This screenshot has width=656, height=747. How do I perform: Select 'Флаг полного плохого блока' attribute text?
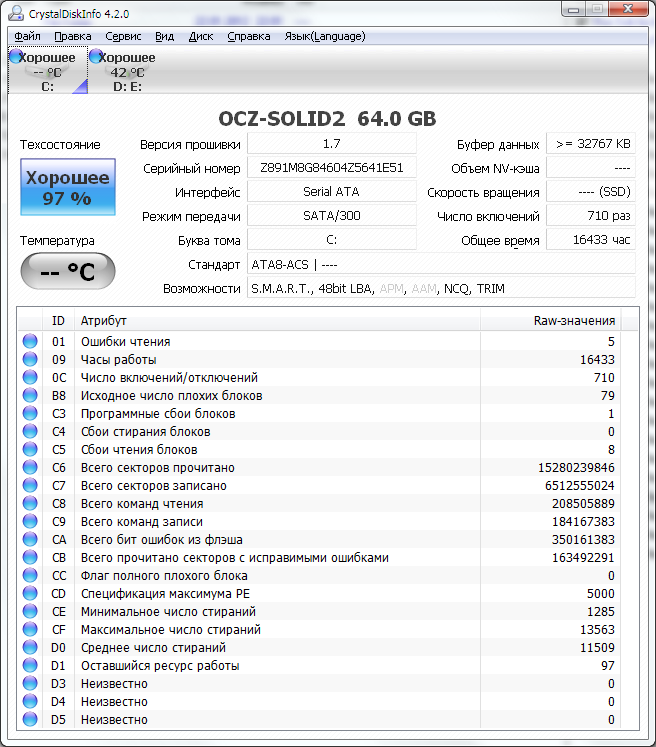pyautogui.click(x=164, y=575)
